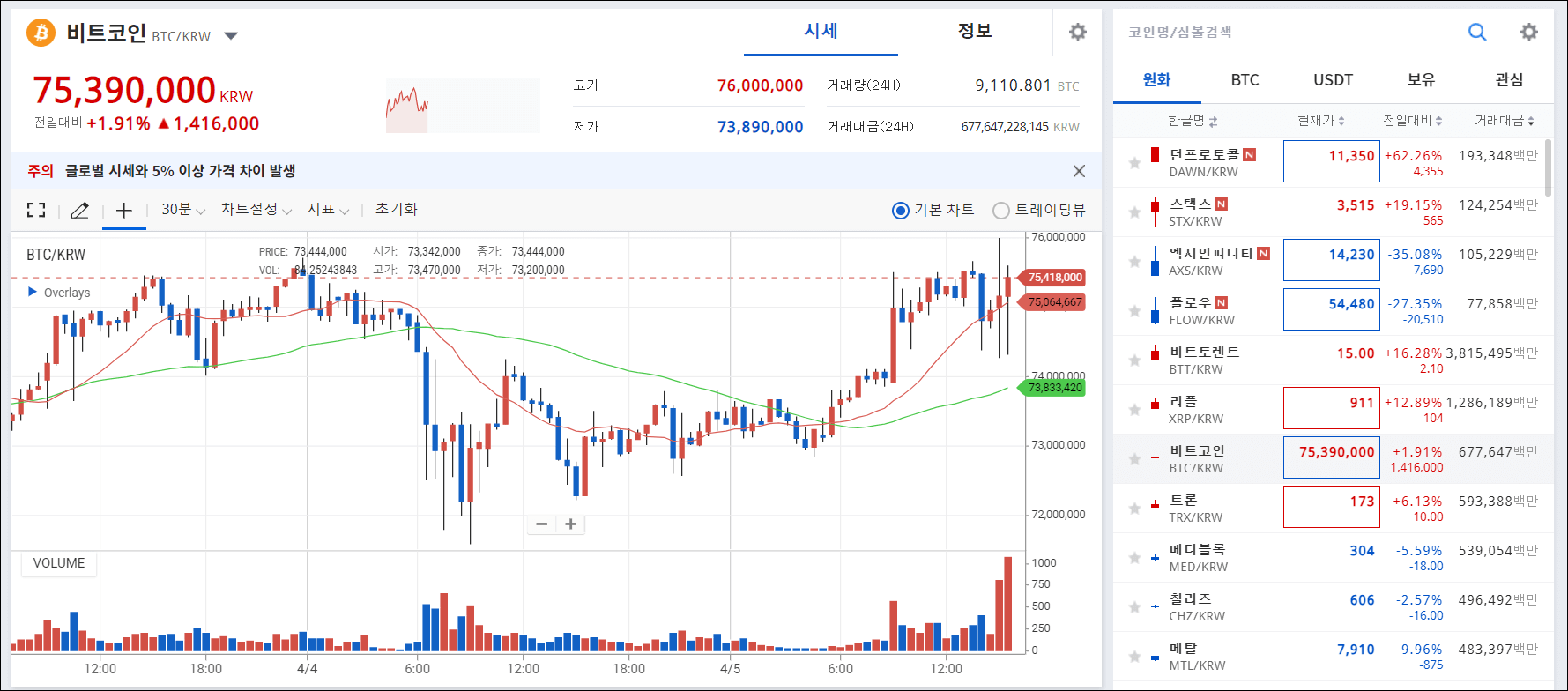1568x691 pixels.
Task: Close the 글로벌 시세 warning banner
Action: (1079, 171)
